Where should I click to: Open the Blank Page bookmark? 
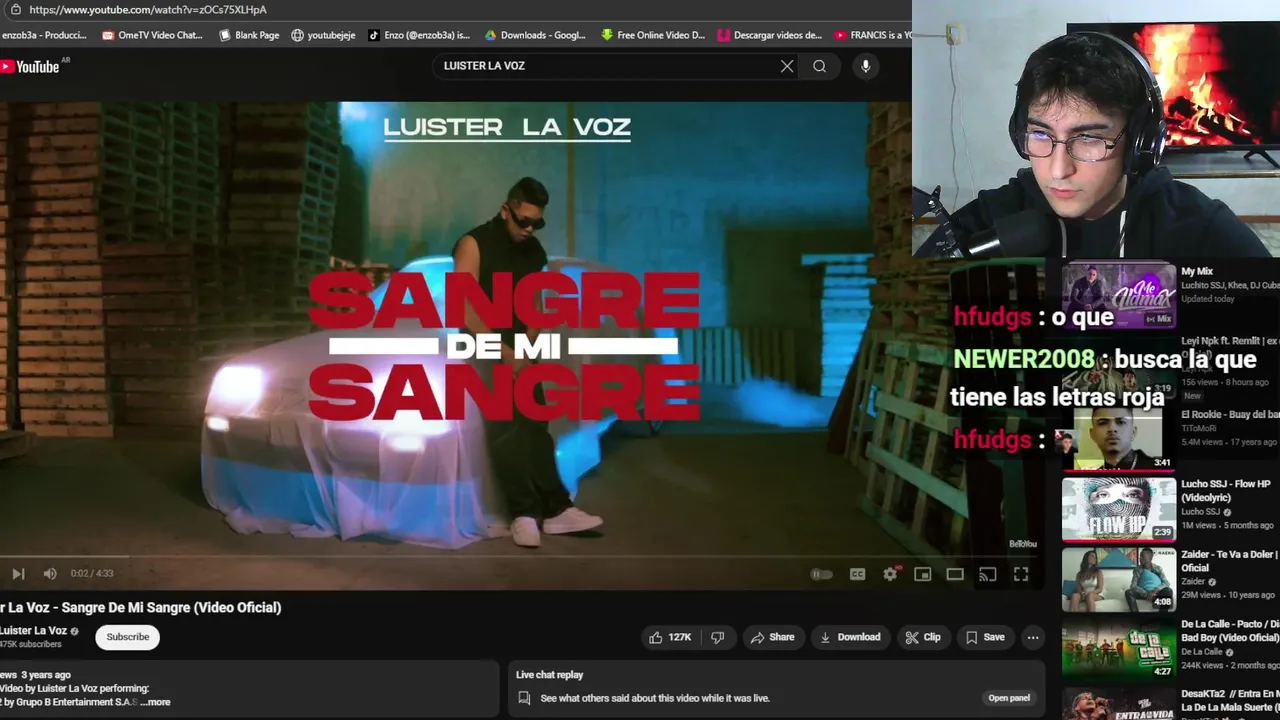point(248,35)
